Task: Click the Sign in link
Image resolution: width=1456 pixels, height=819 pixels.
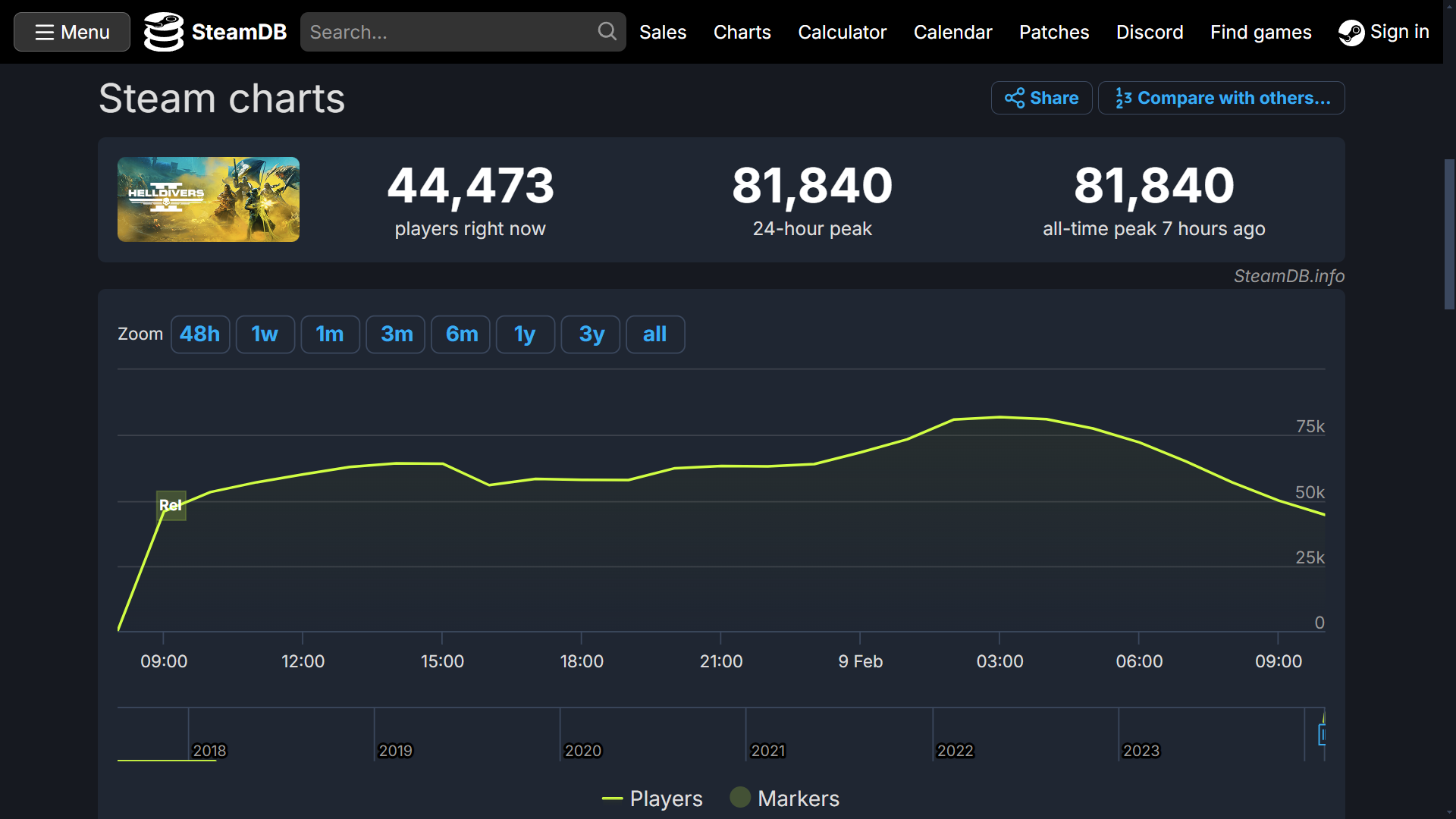Action: pyautogui.click(x=1399, y=32)
